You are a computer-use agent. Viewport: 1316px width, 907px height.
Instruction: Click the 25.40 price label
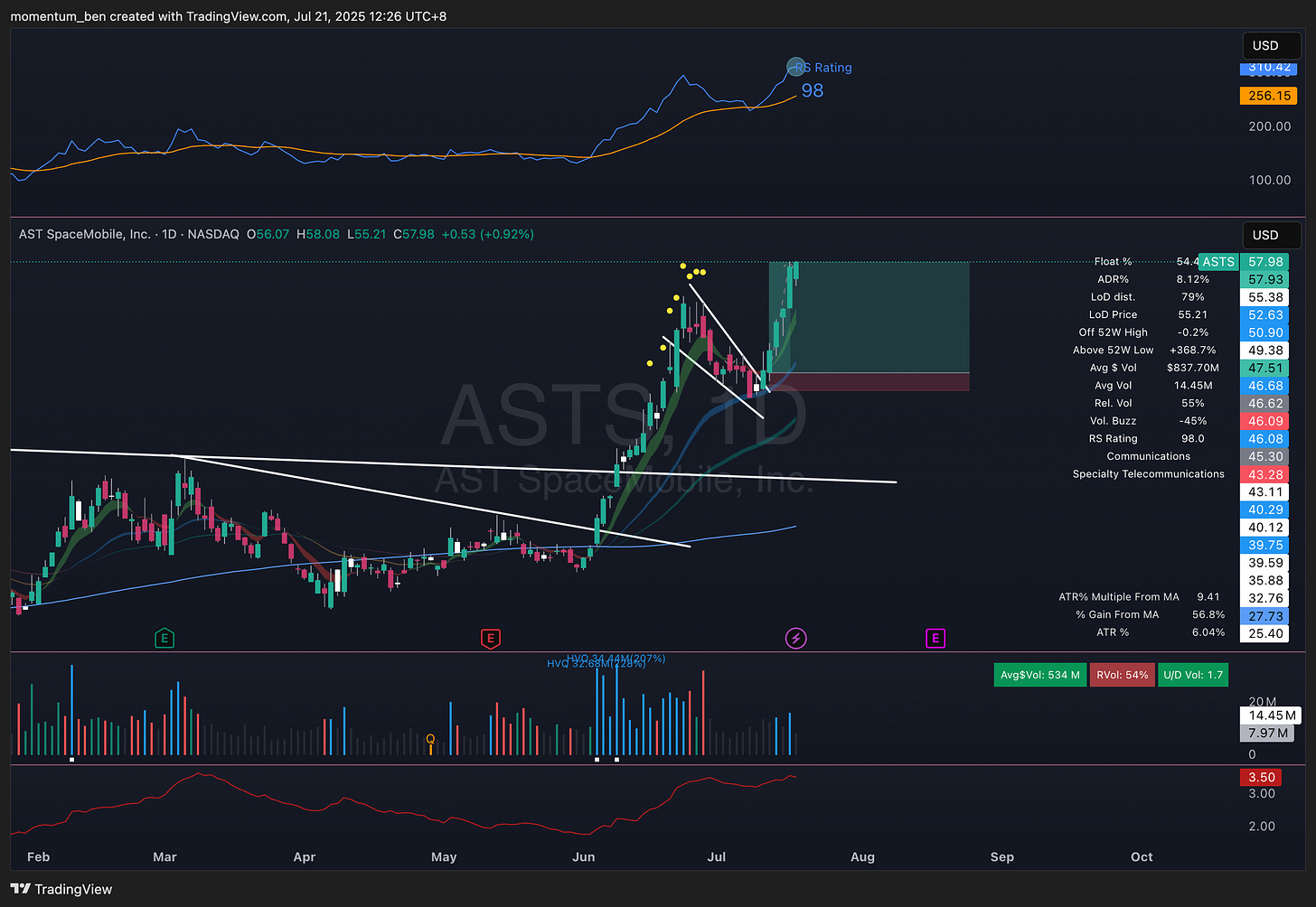1265,633
